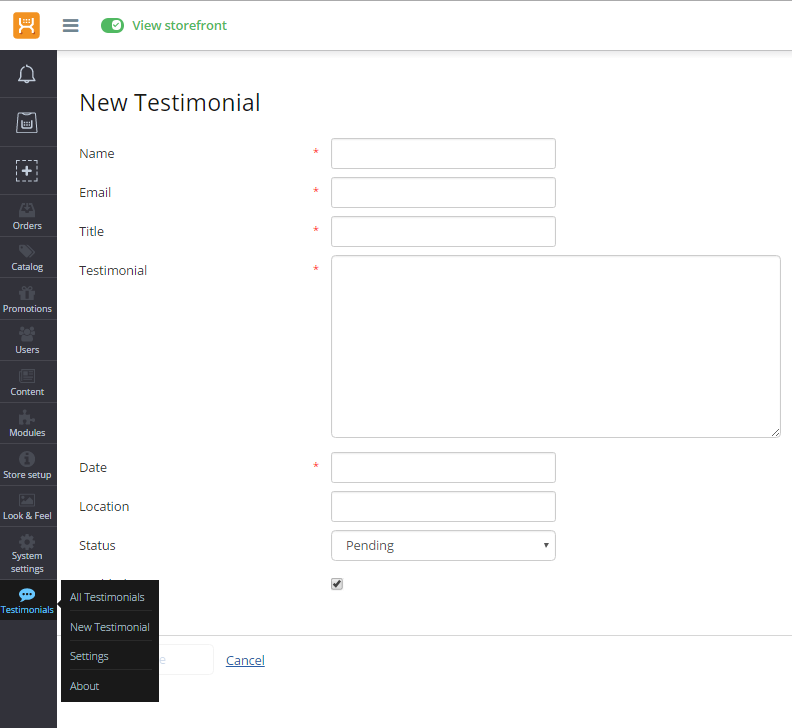Click the New Testimonial page heading
Viewport: 792px width, 728px height.
pos(170,103)
